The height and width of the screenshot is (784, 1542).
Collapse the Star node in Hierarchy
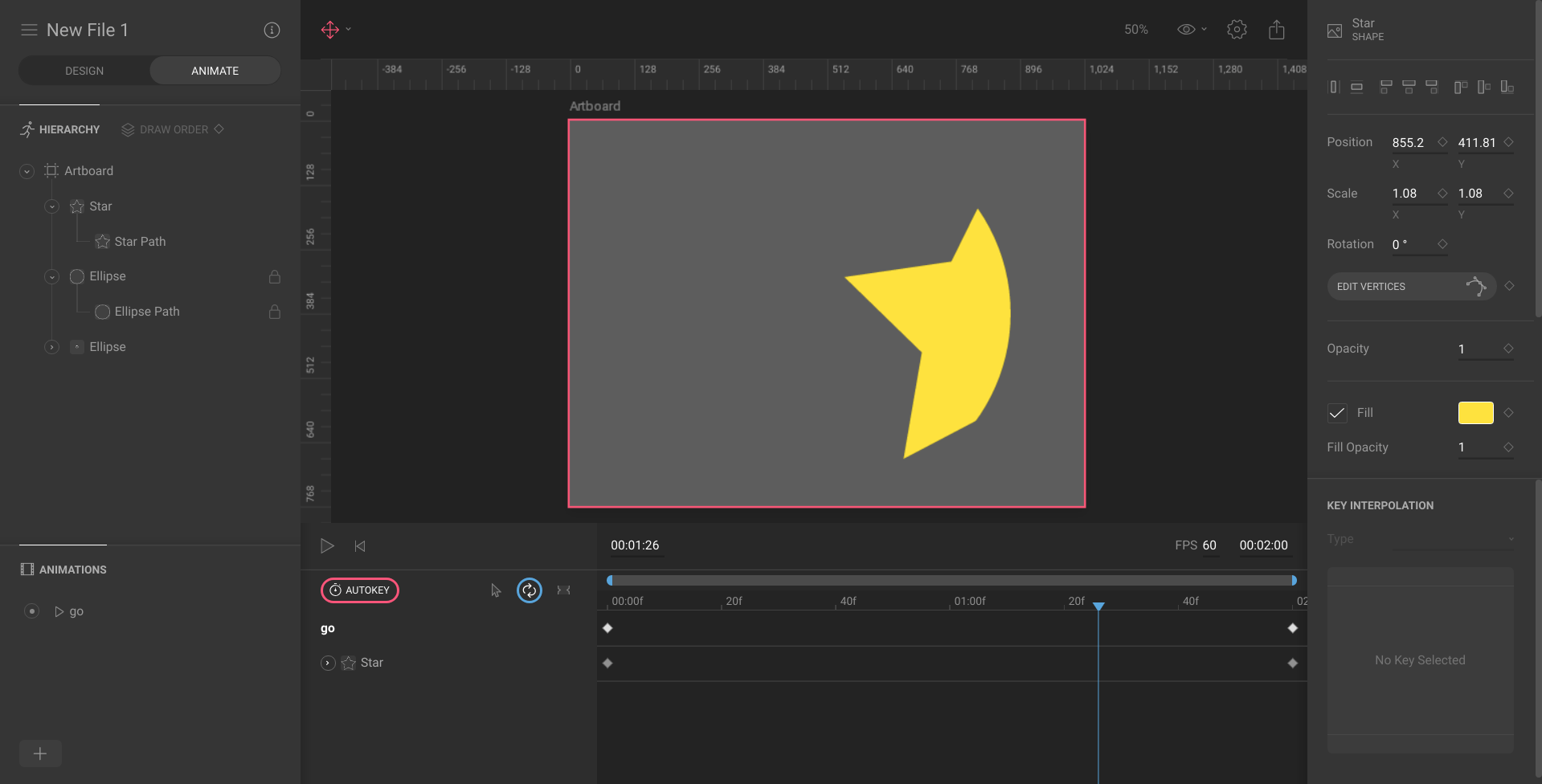tap(51, 206)
